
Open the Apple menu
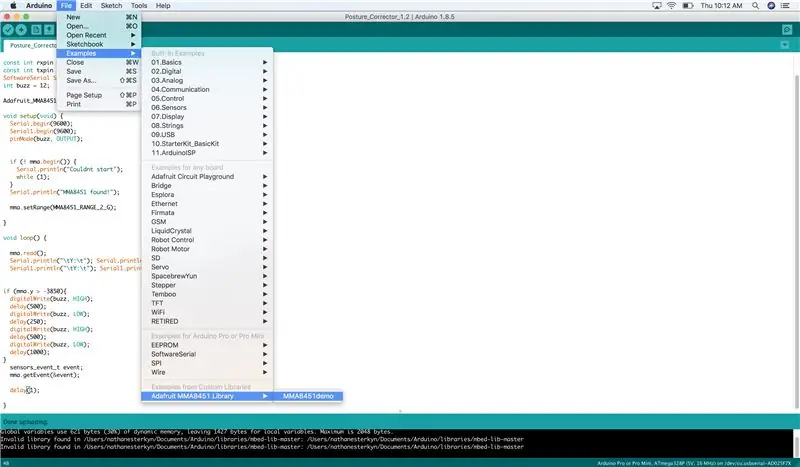13,6
